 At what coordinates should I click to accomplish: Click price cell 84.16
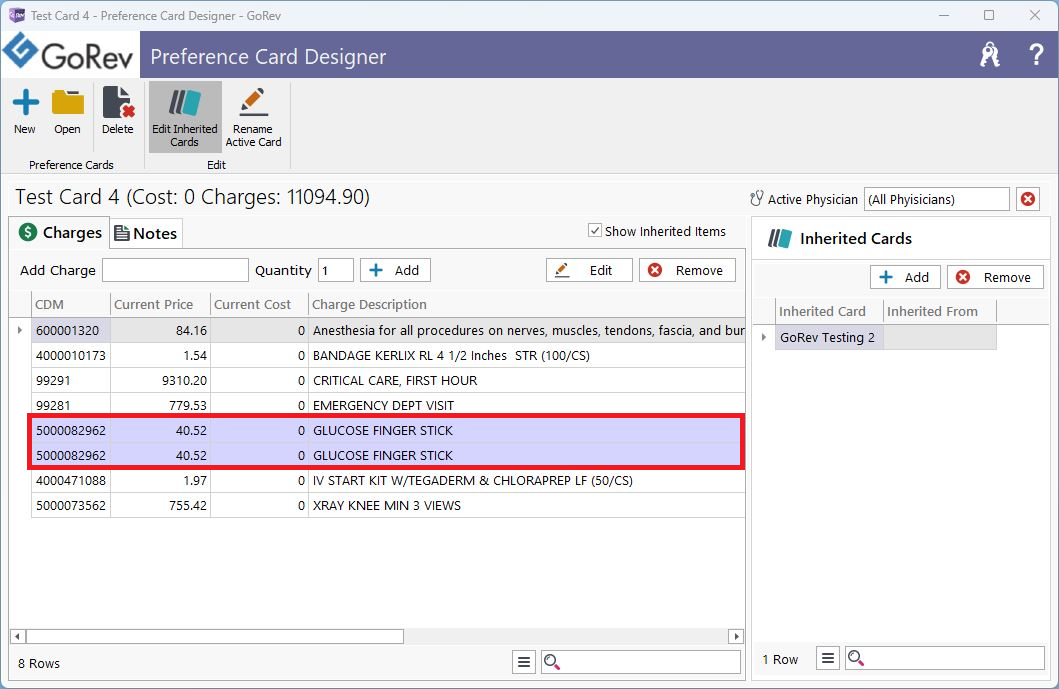tap(161, 330)
